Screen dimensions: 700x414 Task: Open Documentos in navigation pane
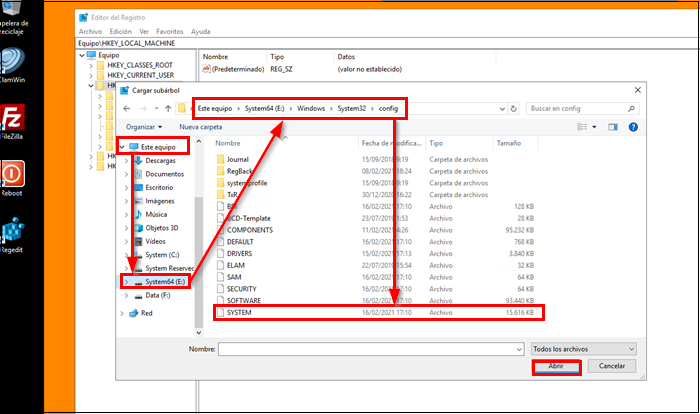pos(164,174)
